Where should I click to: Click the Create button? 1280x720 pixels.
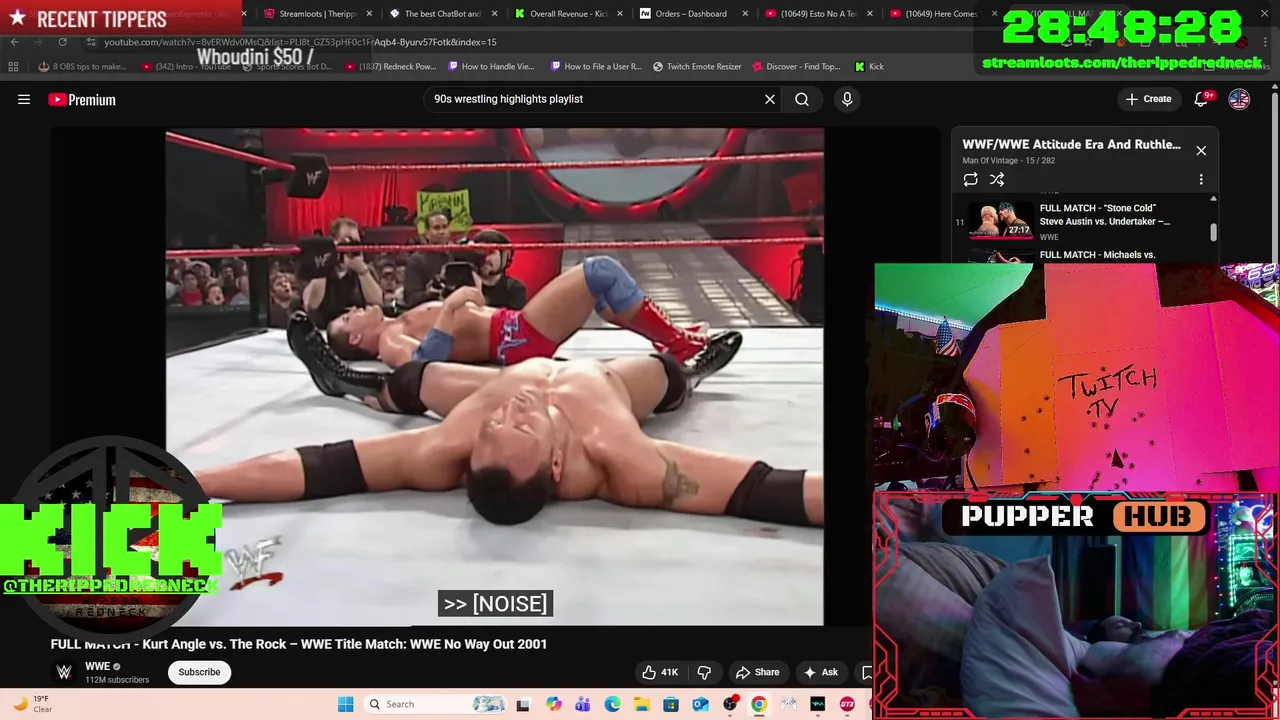coord(1148,99)
